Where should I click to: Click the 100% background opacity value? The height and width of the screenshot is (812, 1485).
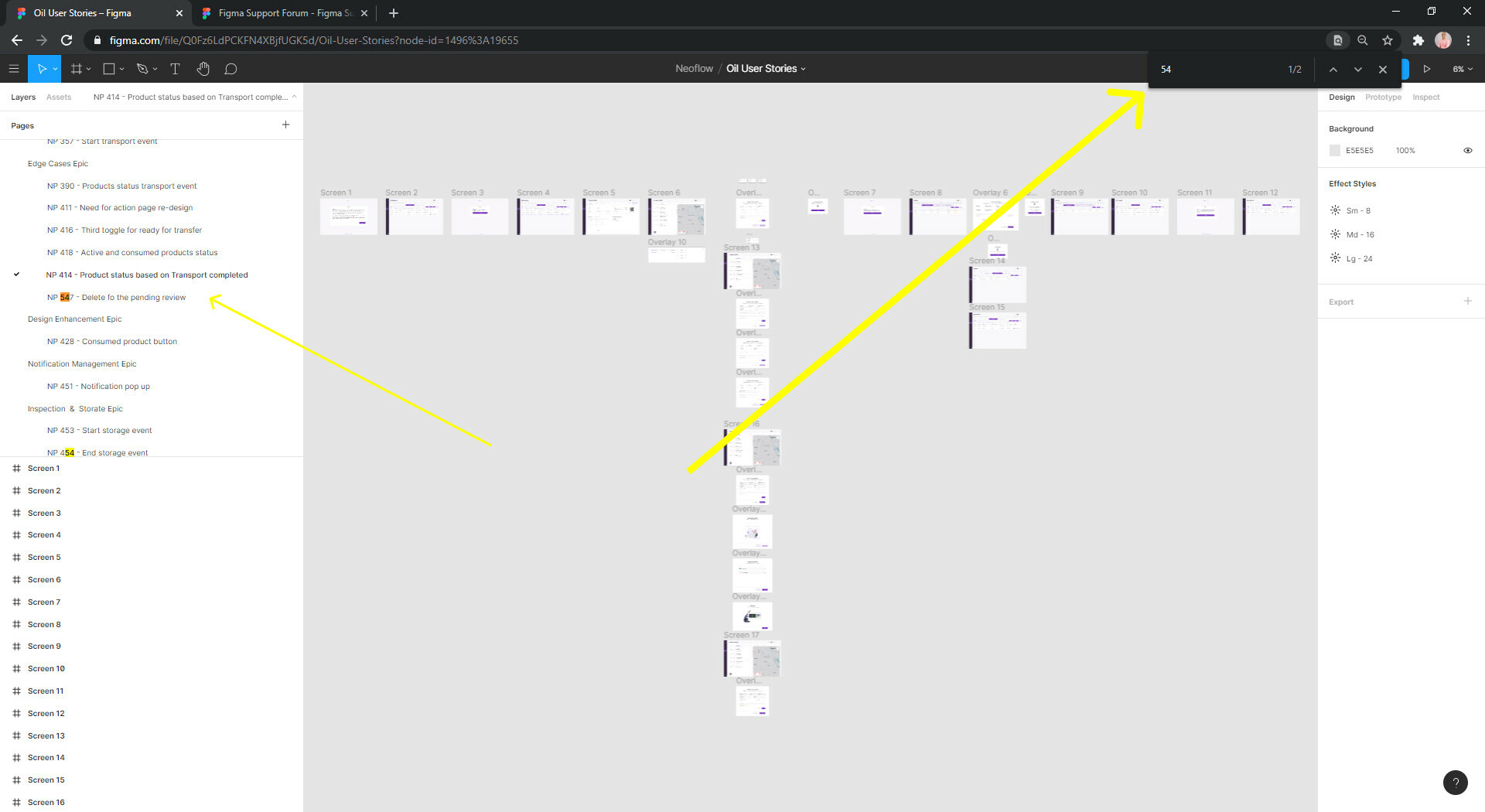1405,150
